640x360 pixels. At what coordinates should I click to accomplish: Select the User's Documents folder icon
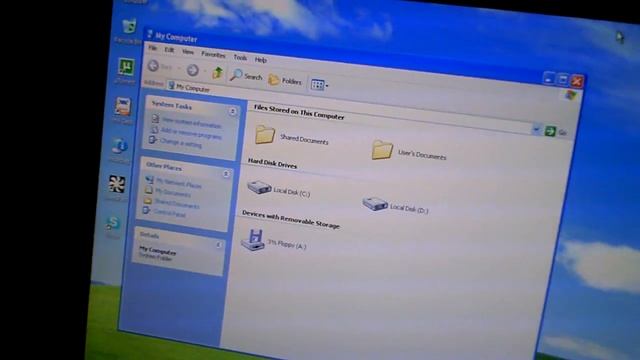382,150
